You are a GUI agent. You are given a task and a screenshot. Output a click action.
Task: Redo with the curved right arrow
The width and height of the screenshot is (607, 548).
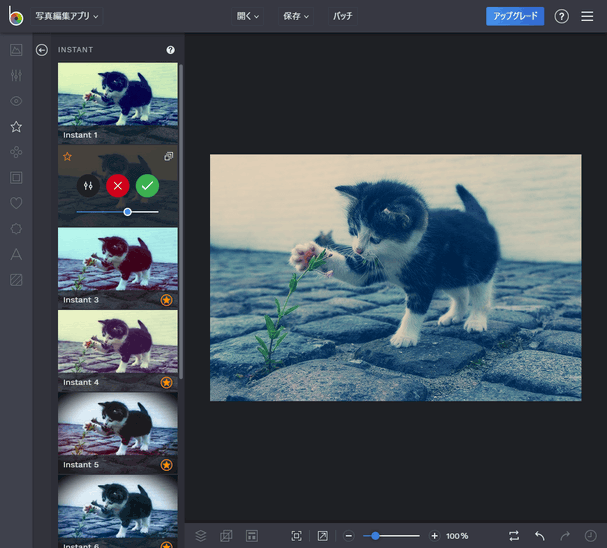pyautogui.click(x=565, y=536)
